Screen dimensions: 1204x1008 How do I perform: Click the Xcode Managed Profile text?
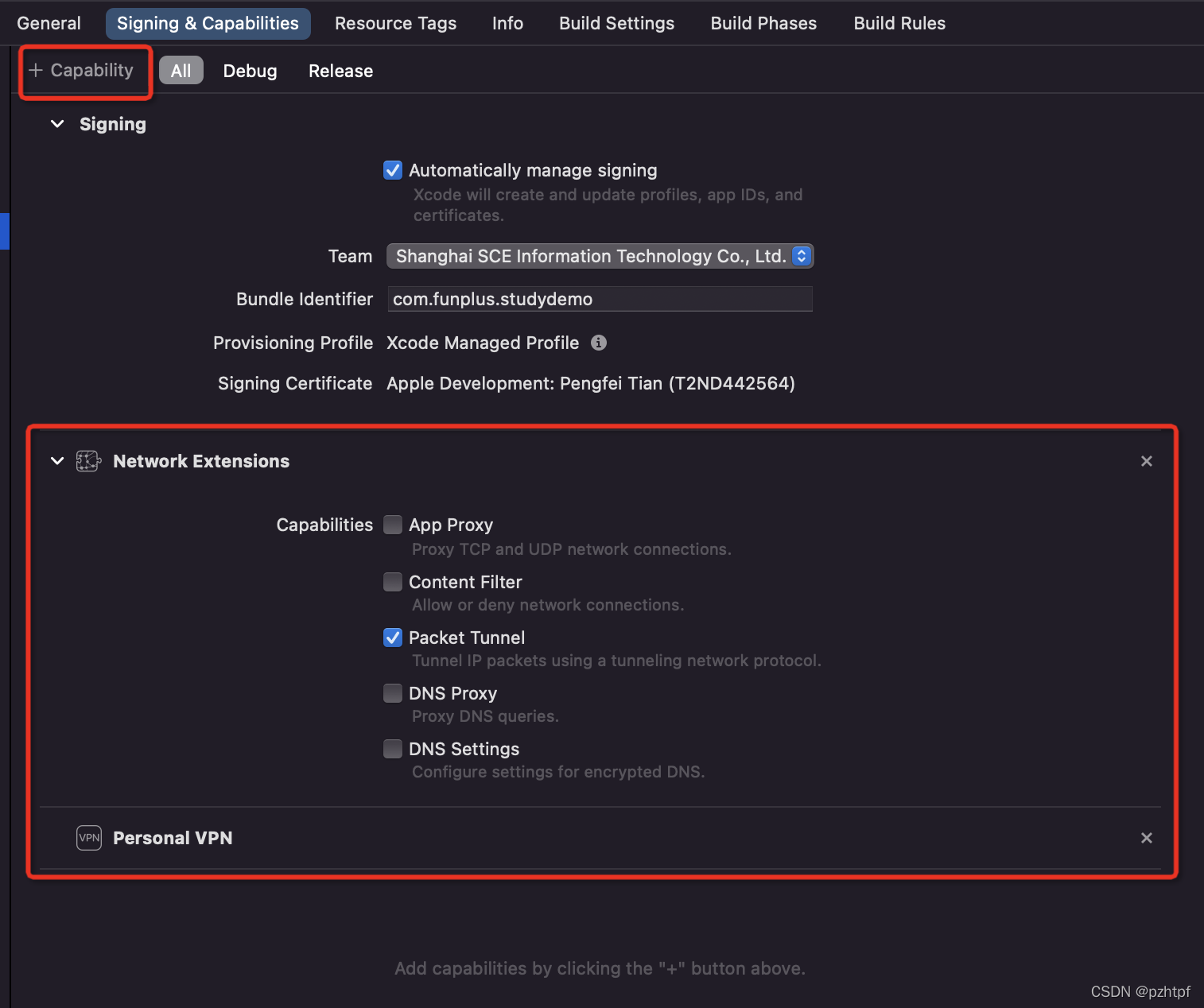483,343
